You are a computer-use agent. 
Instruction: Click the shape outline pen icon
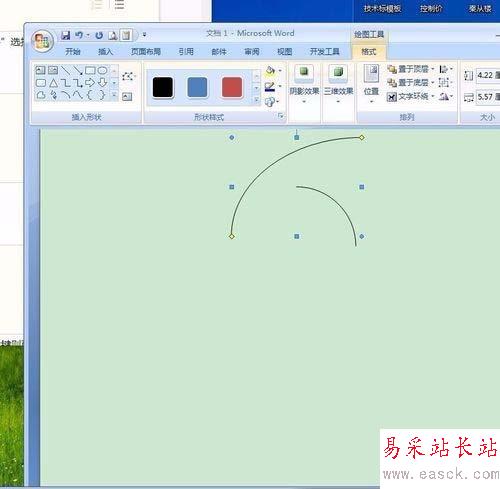(x=270, y=86)
